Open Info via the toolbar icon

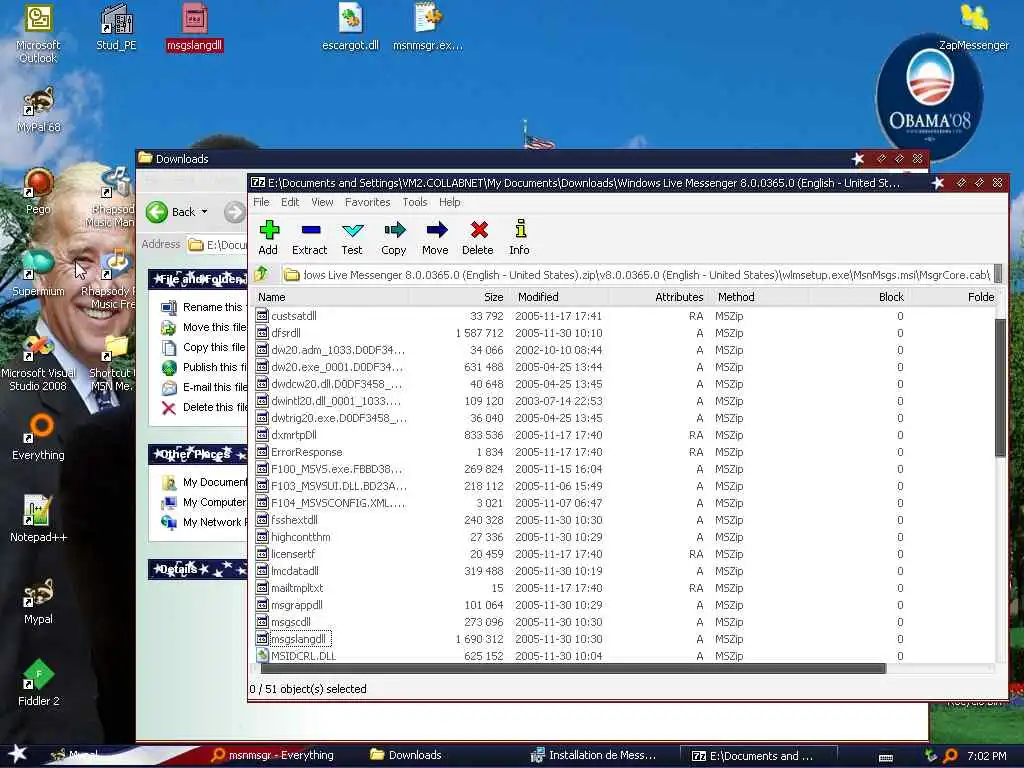click(520, 237)
